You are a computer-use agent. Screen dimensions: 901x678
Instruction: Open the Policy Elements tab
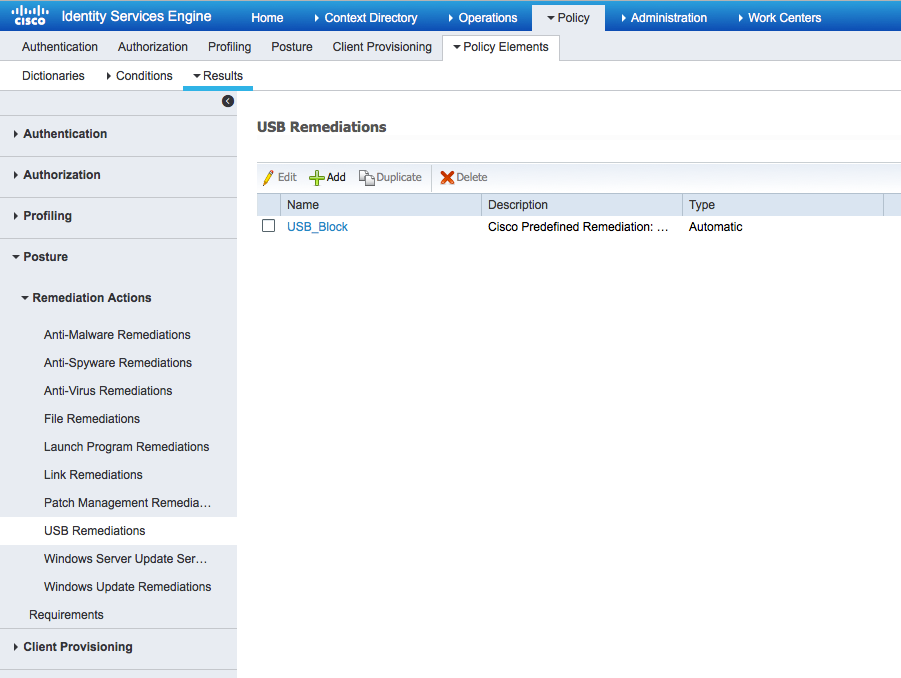click(x=501, y=47)
